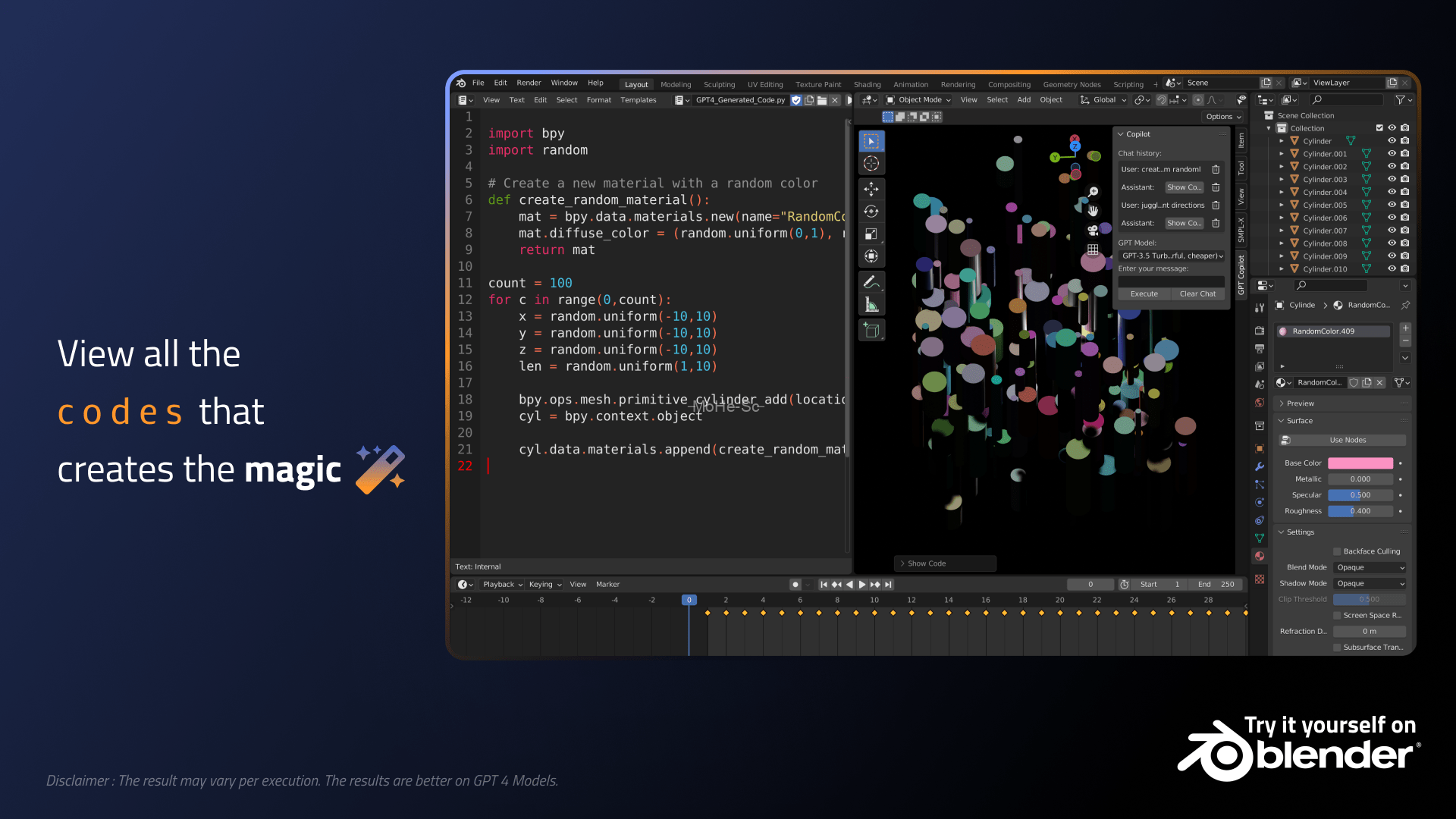The image size is (1456, 819).
Task: Select the 3D Cursor tool
Action: tap(871, 164)
